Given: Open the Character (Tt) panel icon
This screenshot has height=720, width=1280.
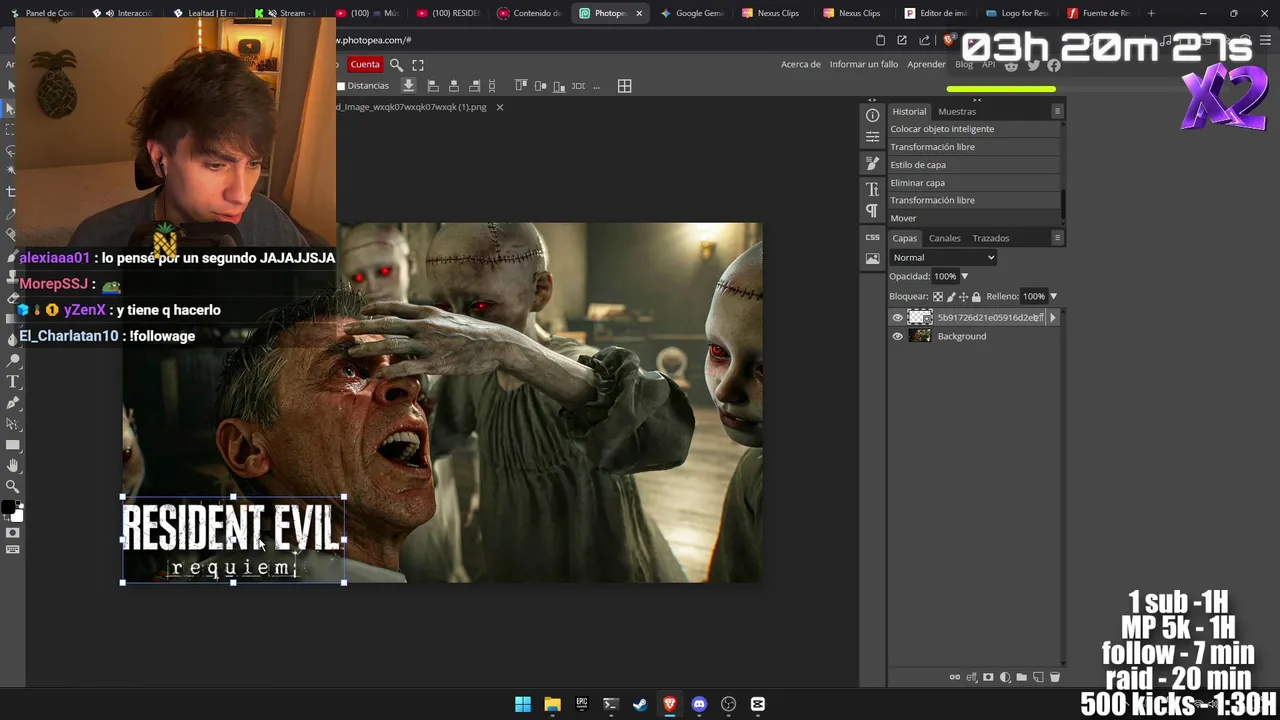Looking at the screenshot, I should [x=873, y=189].
